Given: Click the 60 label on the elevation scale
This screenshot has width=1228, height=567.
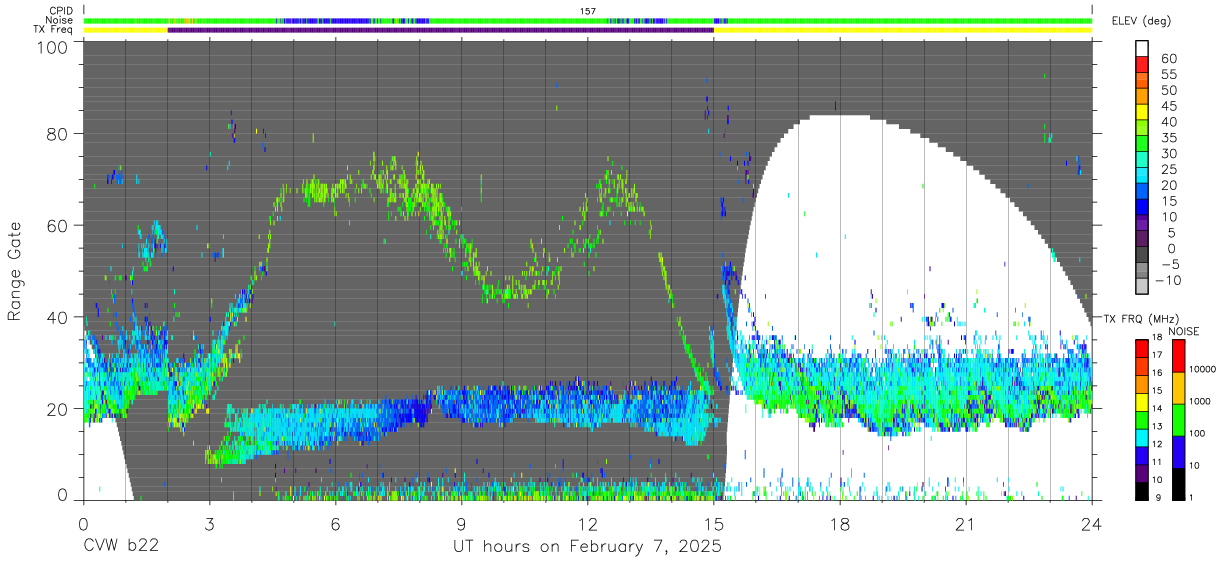Looking at the screenshot, I should pos(1168,58).
